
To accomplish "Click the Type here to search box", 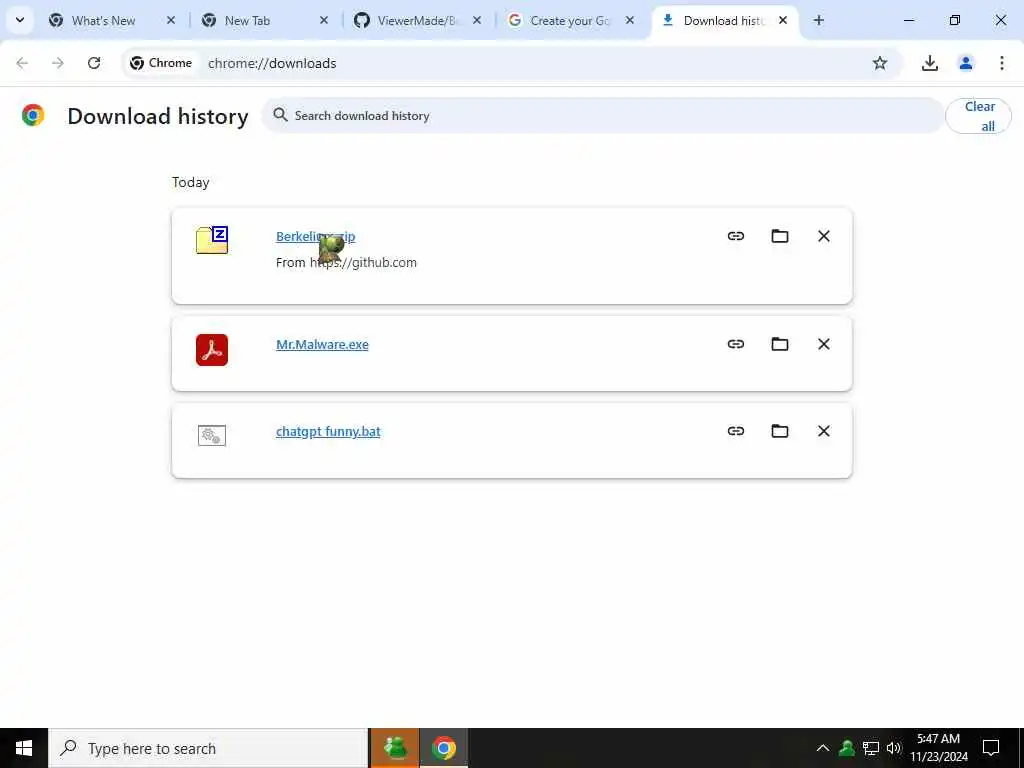I will click(x=208, y=748).
